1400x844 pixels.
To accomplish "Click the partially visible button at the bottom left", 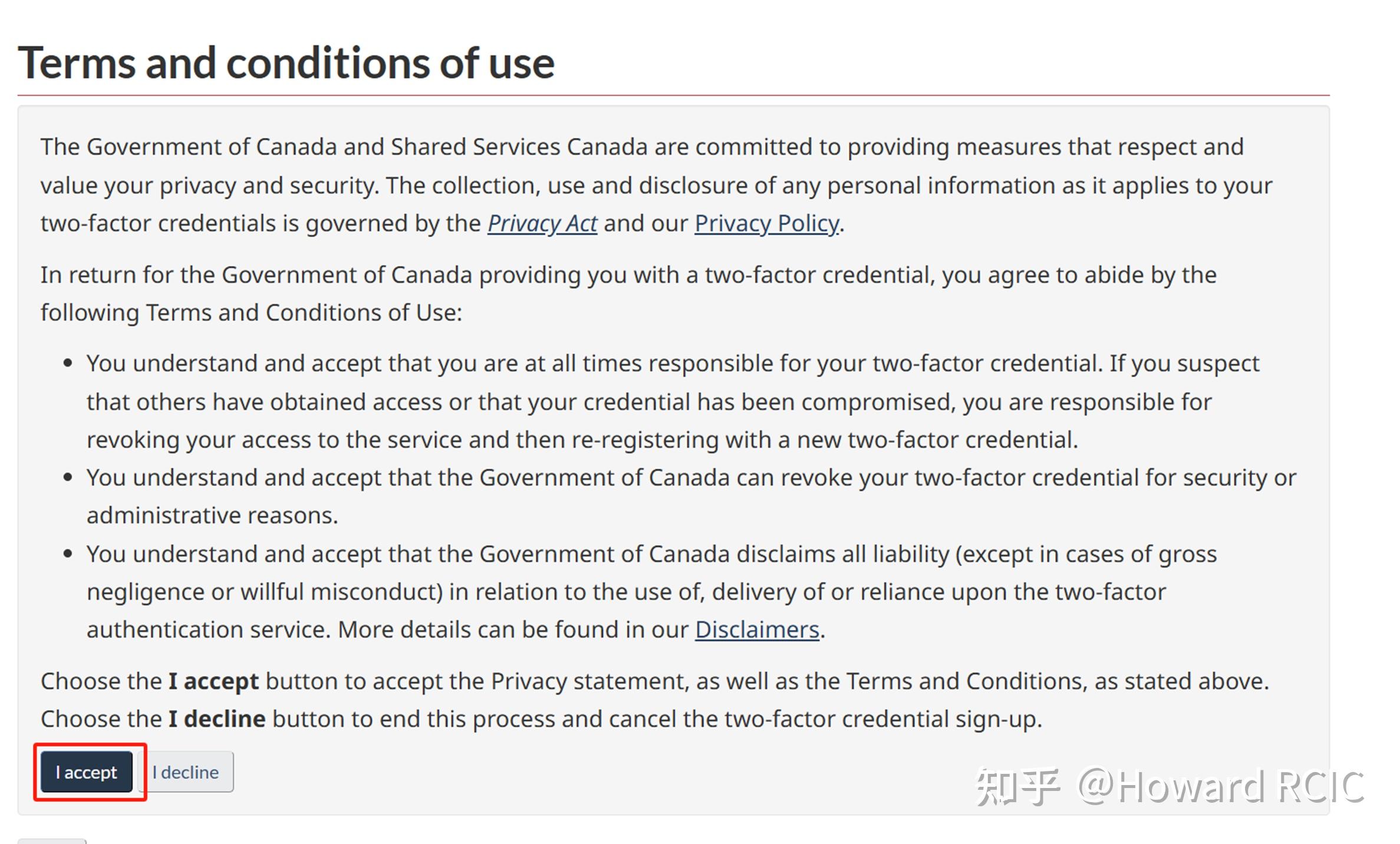I will [x=52, y=841].
